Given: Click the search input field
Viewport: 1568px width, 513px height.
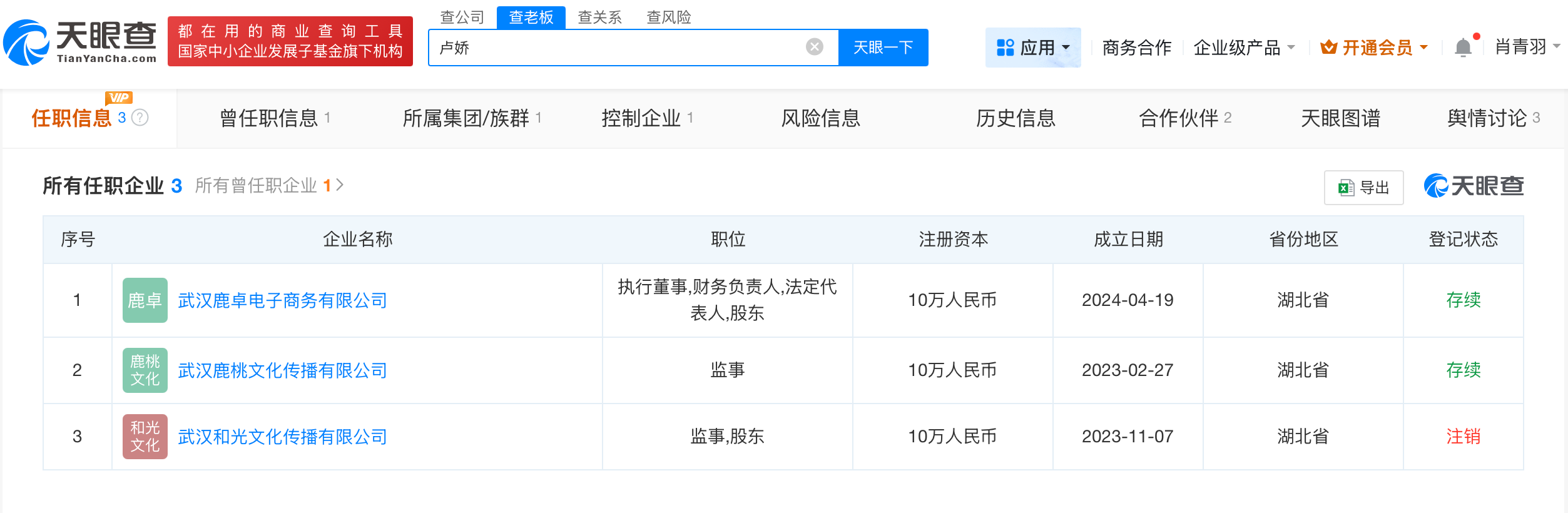Looking at the screenshot, I should point(619,48).
